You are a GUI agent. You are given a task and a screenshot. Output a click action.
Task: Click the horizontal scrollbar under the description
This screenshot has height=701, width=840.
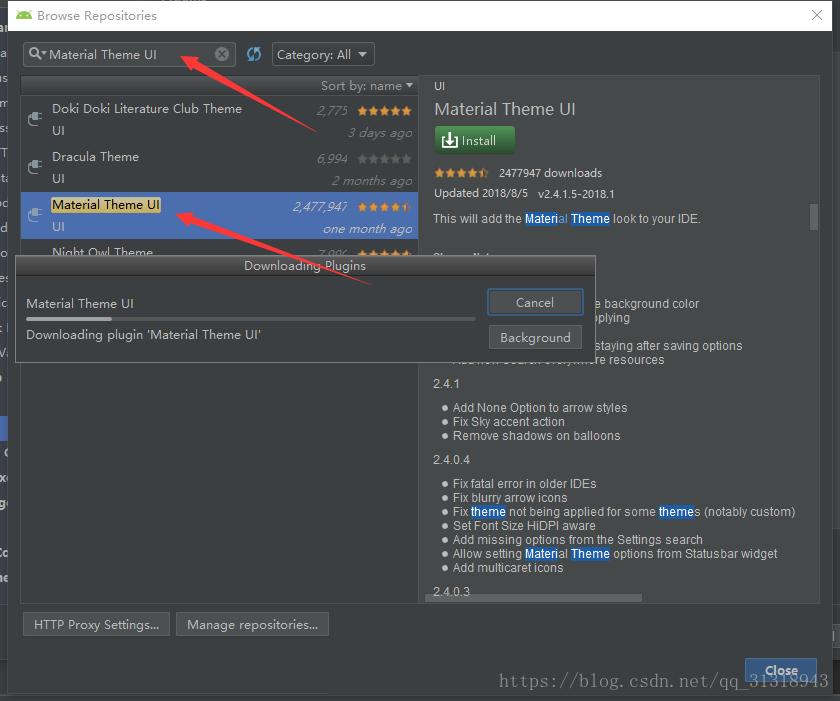[x=534, y=598]
